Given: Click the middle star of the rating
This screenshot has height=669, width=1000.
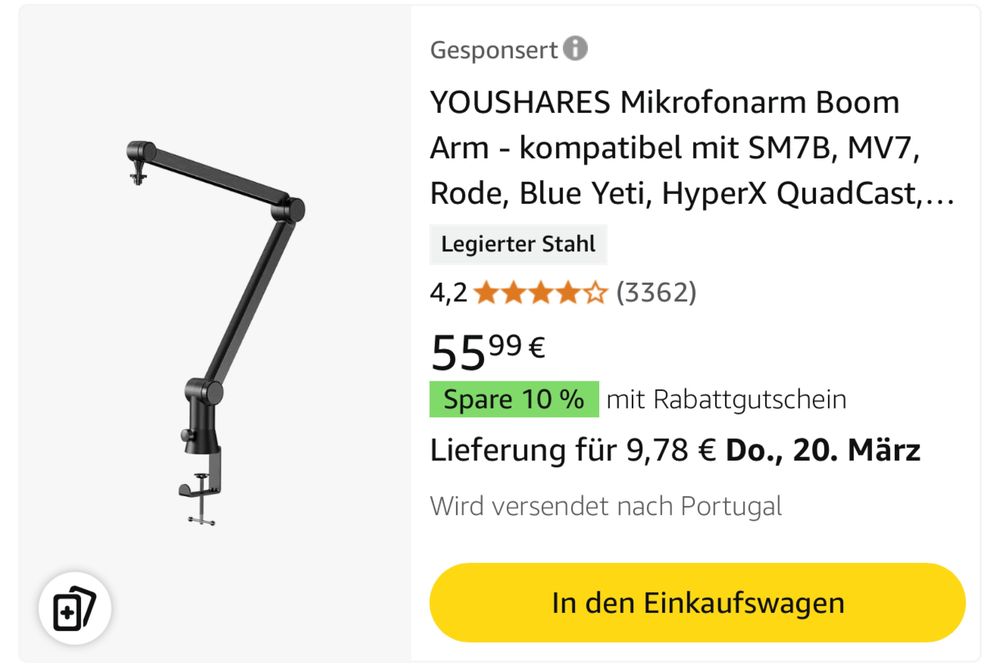Looking at the screenshot, I should (541, 293).
